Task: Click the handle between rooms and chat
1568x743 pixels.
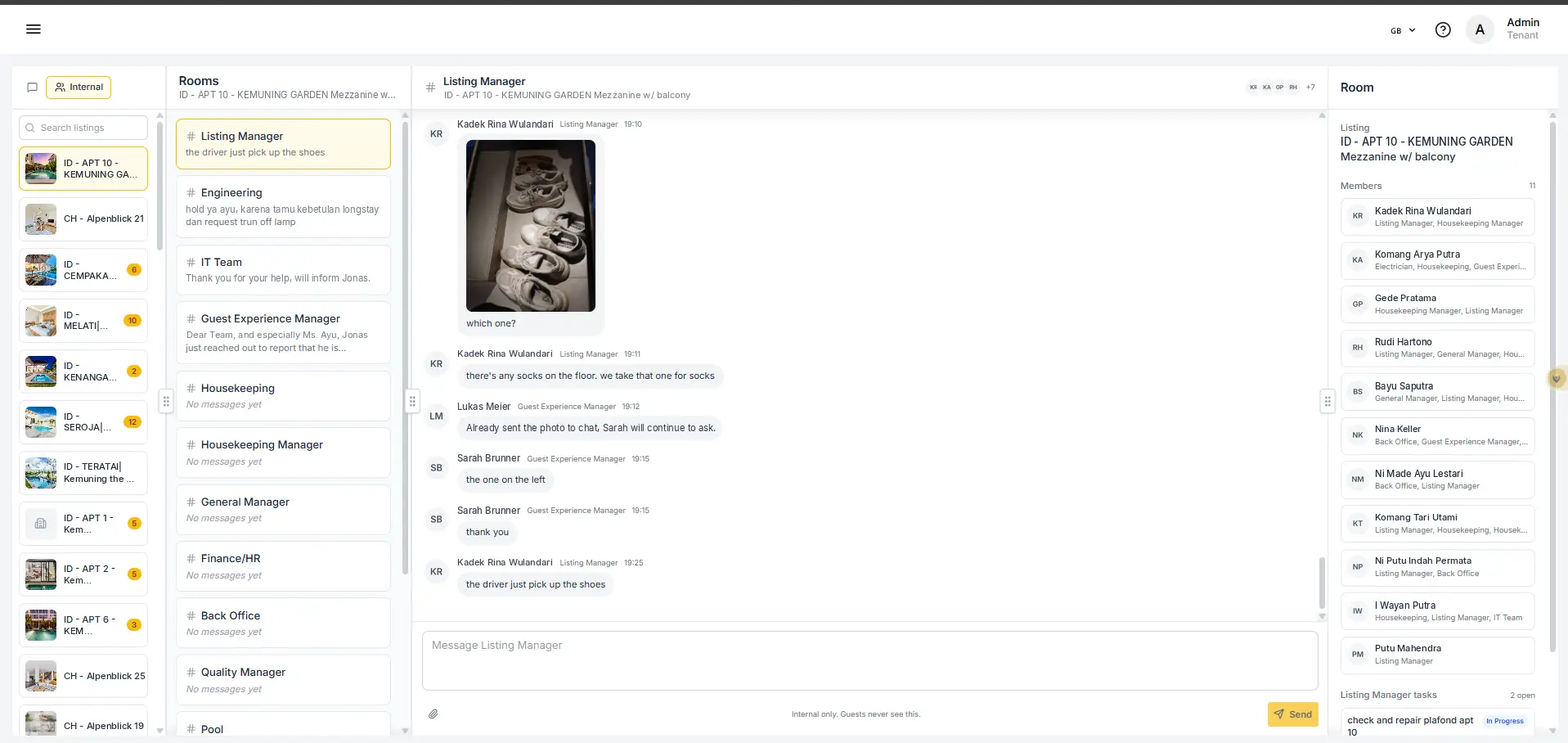Action: tap(412, 401)
